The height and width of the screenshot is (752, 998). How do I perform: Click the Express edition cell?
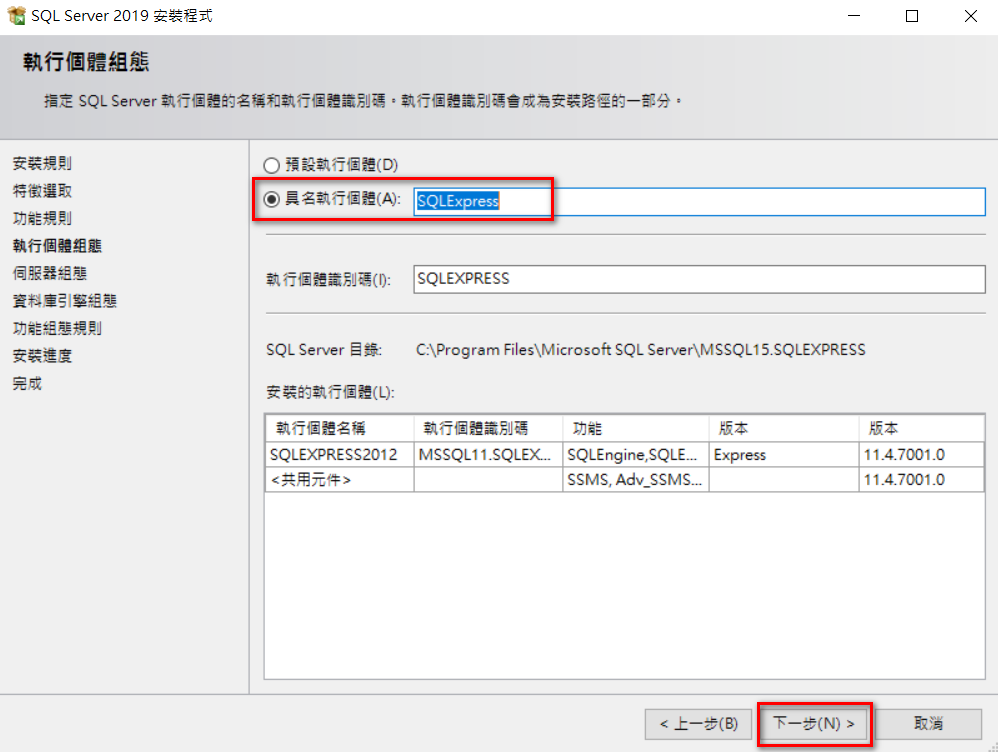[x=784, y=455]
